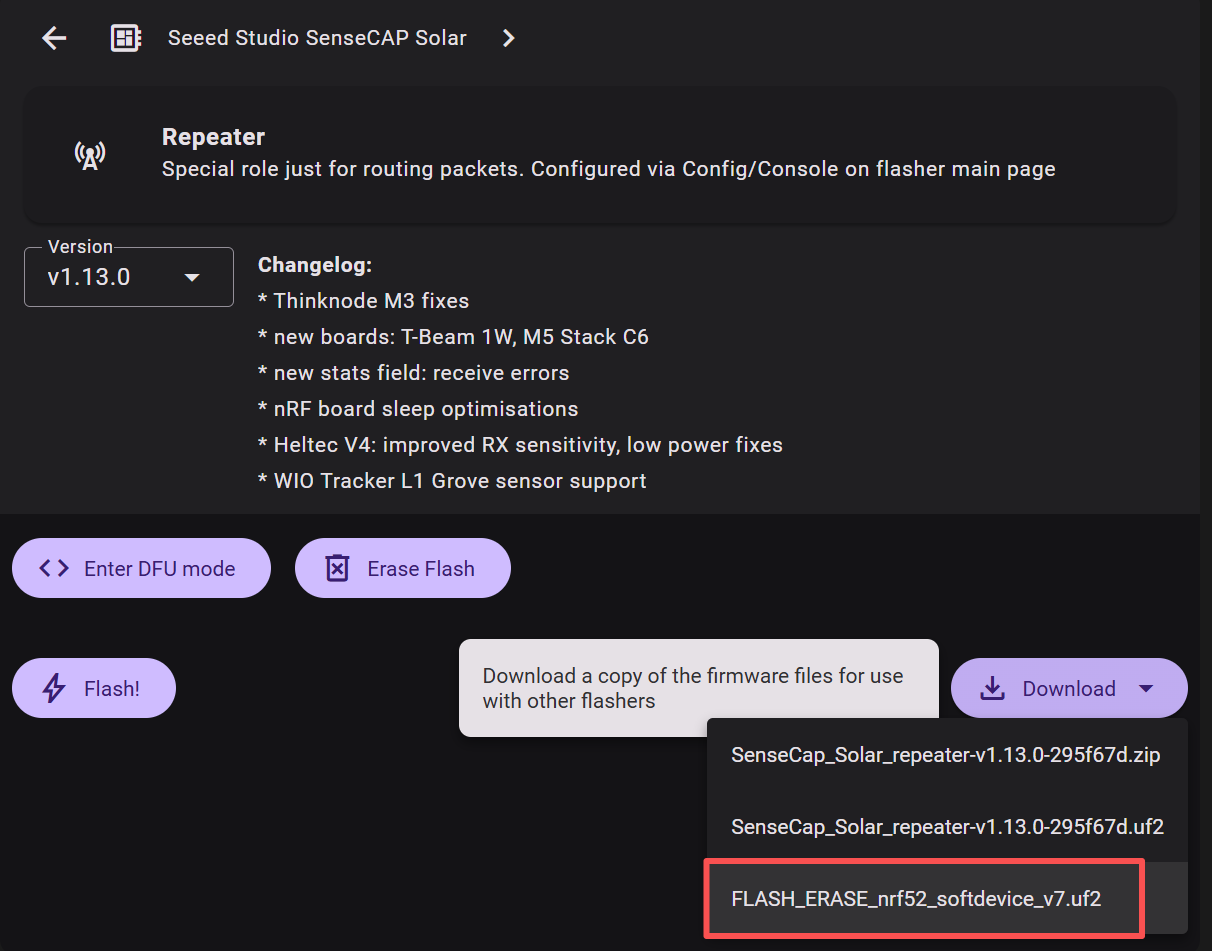Go back using the left arrow icon
The image size is (1212, 951).
54,38
